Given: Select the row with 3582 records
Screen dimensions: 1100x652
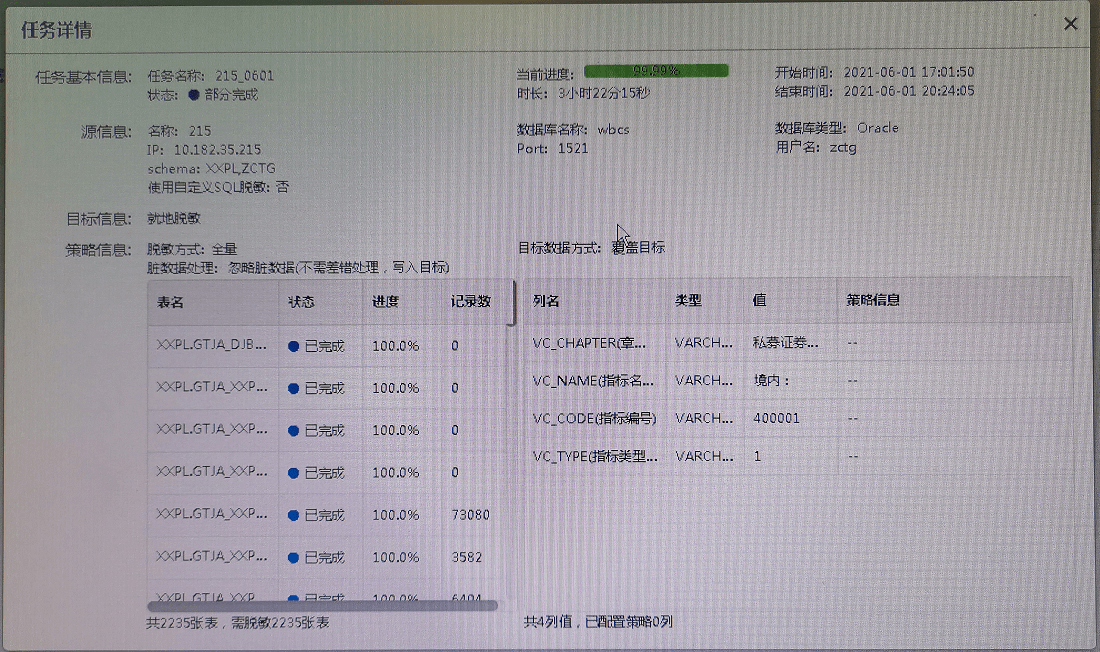Looking at the screenshot, I should pos(327,557).
